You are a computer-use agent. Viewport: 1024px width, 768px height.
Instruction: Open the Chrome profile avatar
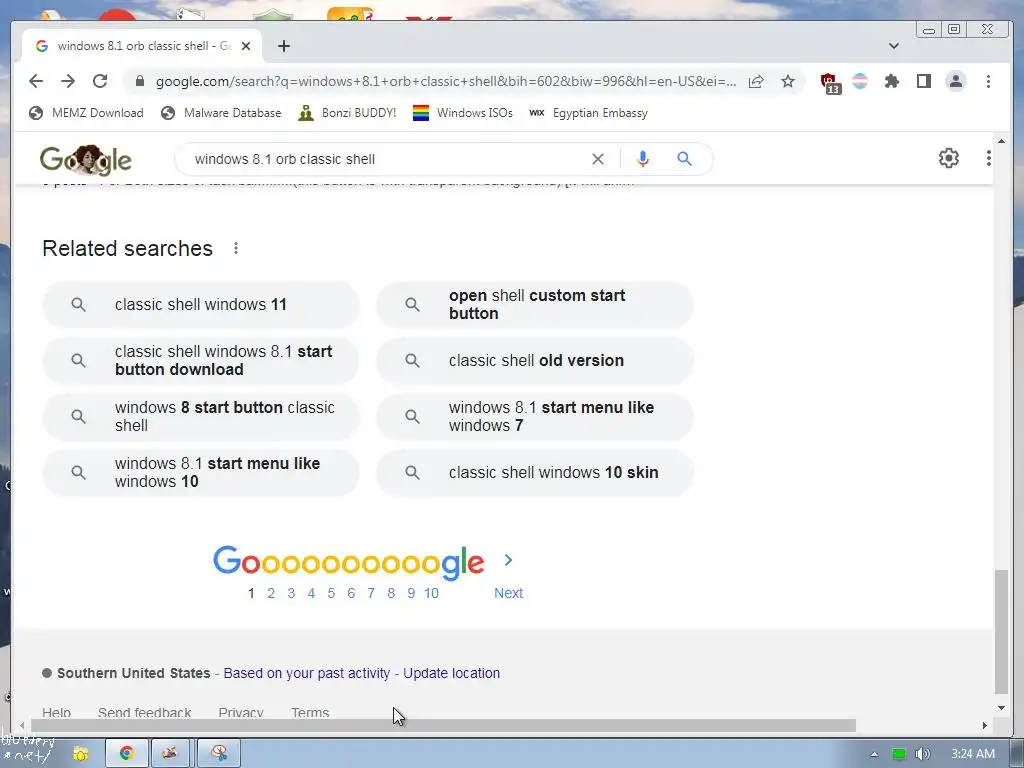point(955,81)
